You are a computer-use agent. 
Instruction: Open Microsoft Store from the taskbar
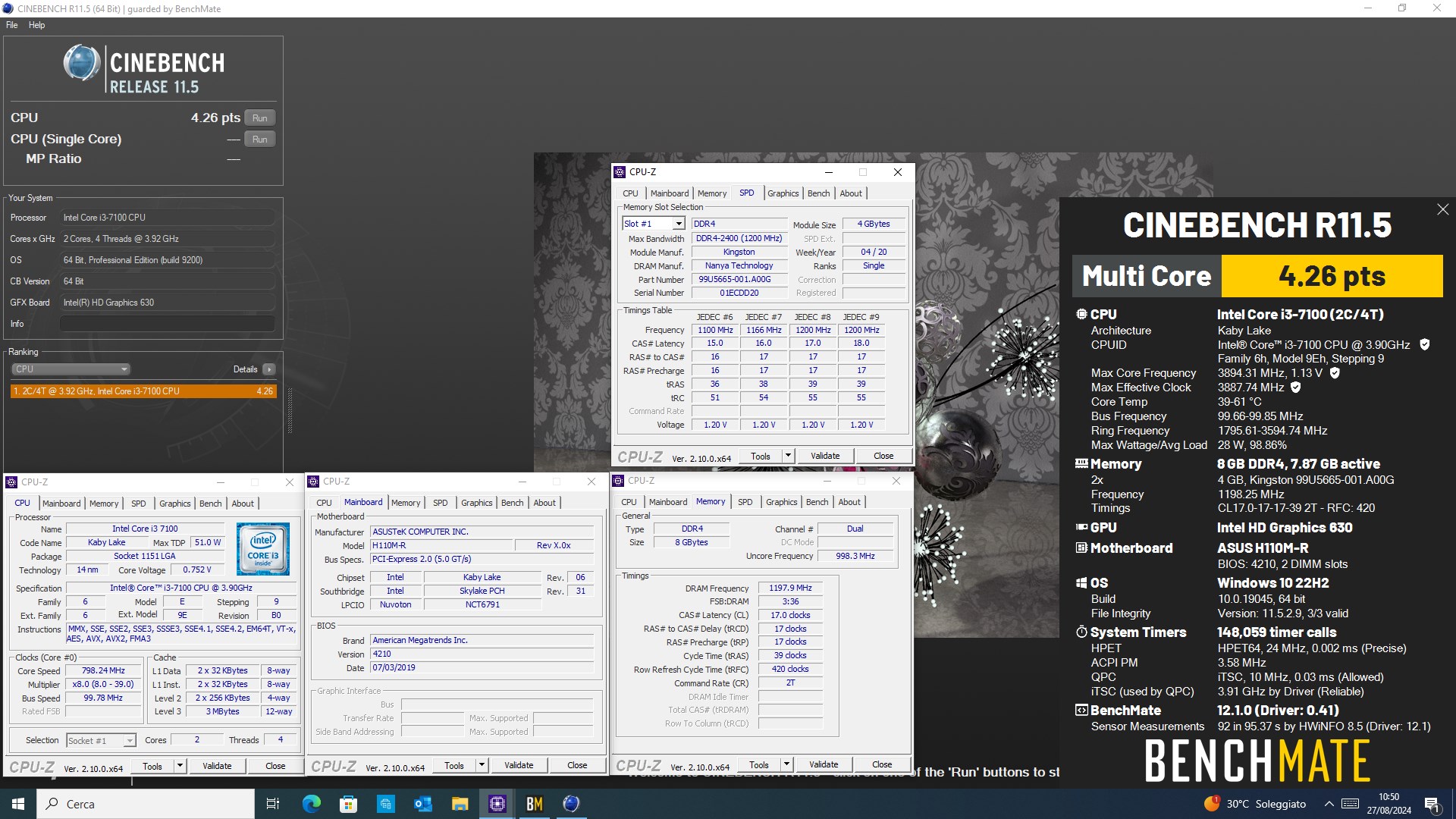[348, 804]
